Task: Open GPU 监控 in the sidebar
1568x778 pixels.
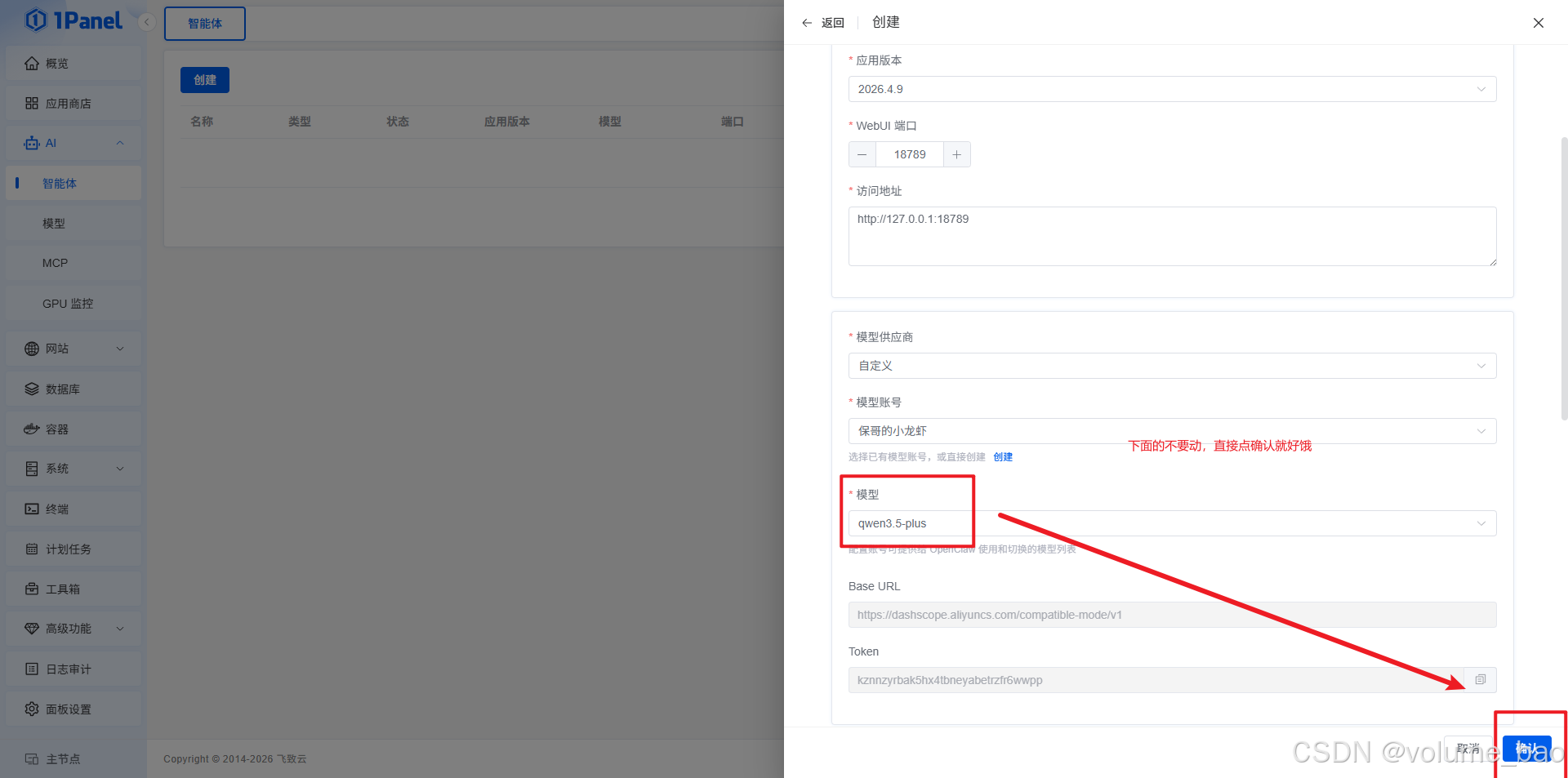Action: (x=73, y=304)
